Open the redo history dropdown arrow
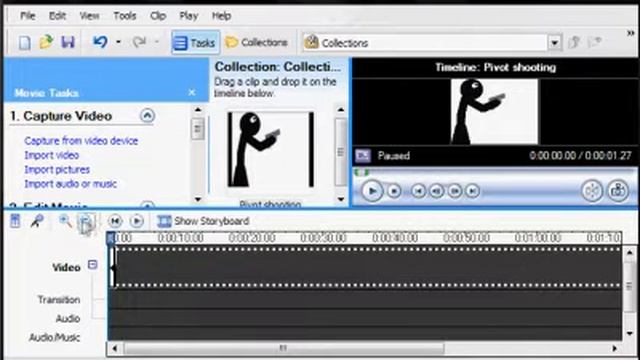 pyautogui.click(x=157, y=42)
